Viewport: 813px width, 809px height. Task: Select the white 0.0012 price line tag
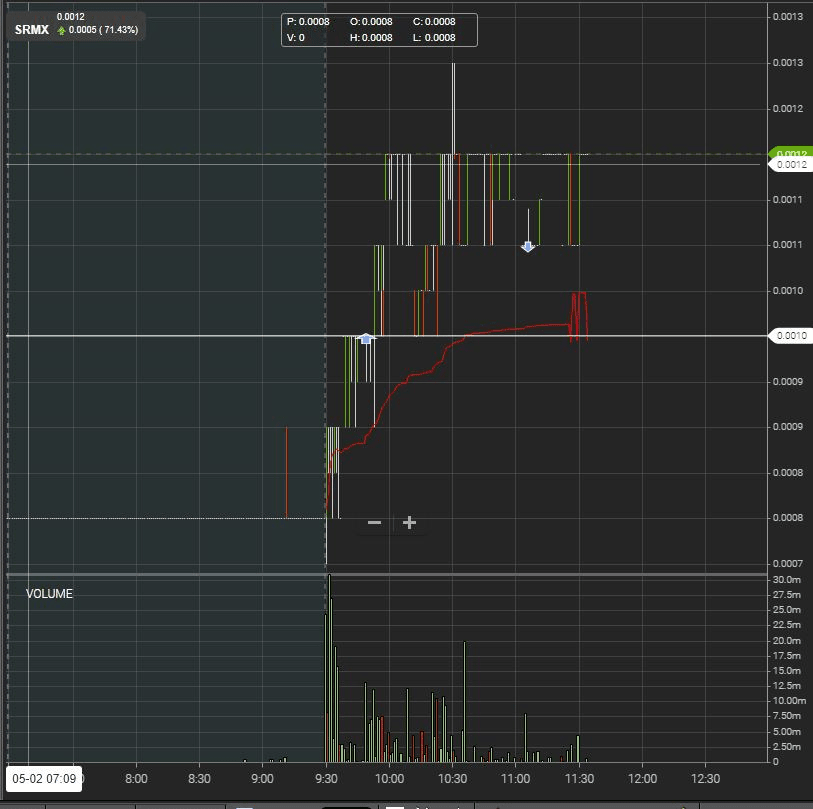pos(791,165)
